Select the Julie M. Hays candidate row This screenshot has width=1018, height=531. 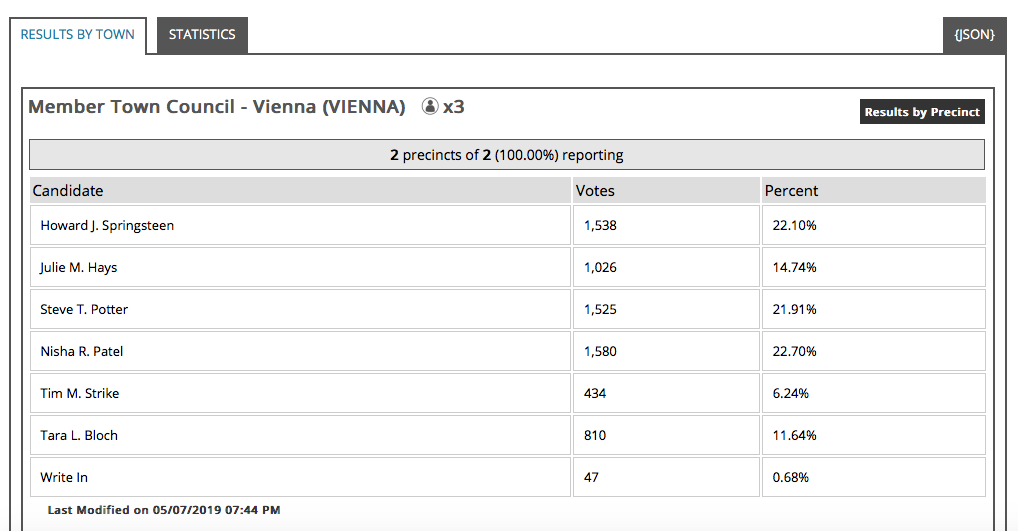point(508,267)
